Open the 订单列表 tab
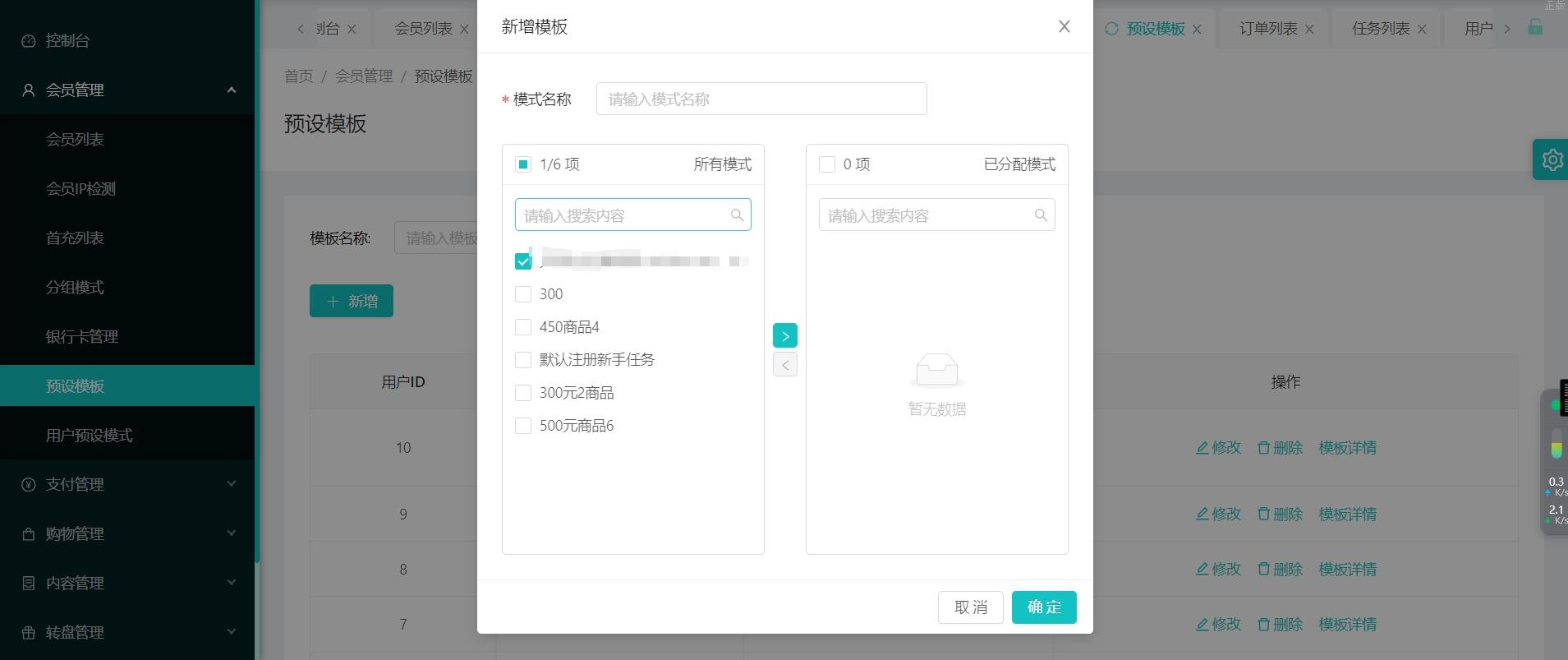Viewport: 1568px width, 660px height. coord(1267,29)
